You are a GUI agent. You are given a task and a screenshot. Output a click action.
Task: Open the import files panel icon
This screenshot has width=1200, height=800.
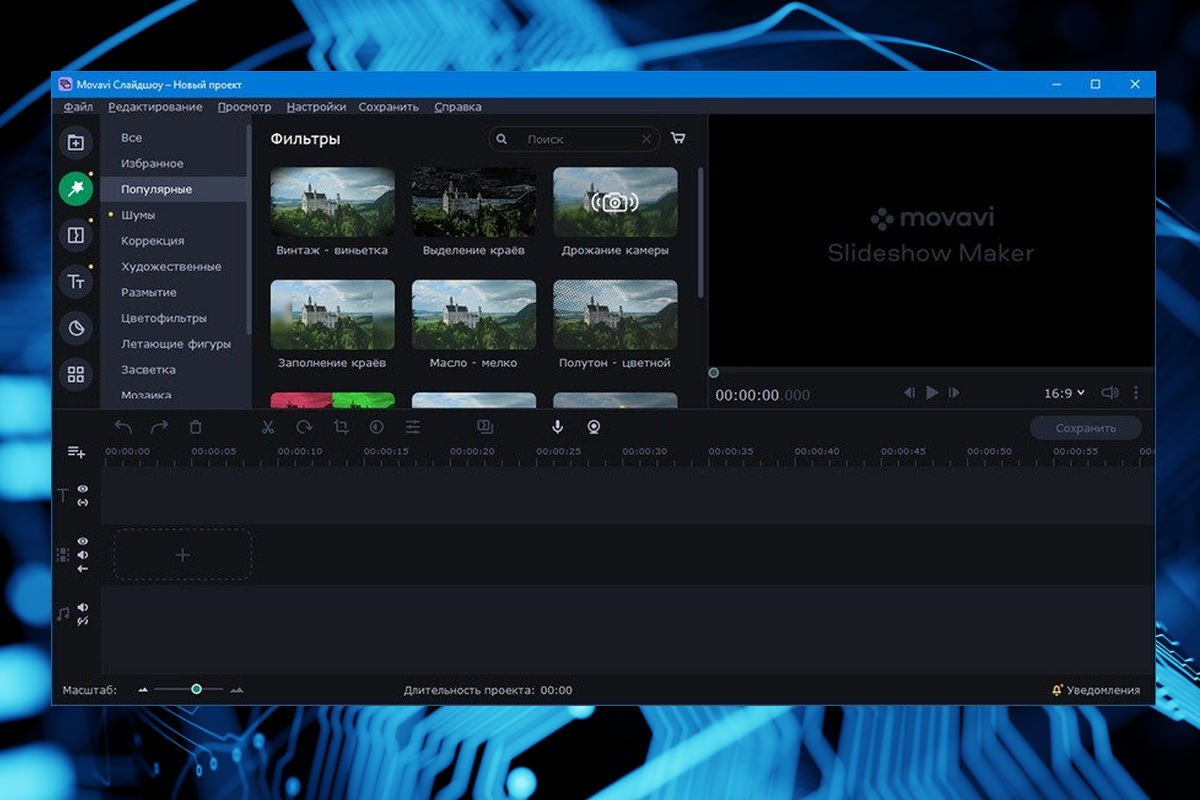75,142
